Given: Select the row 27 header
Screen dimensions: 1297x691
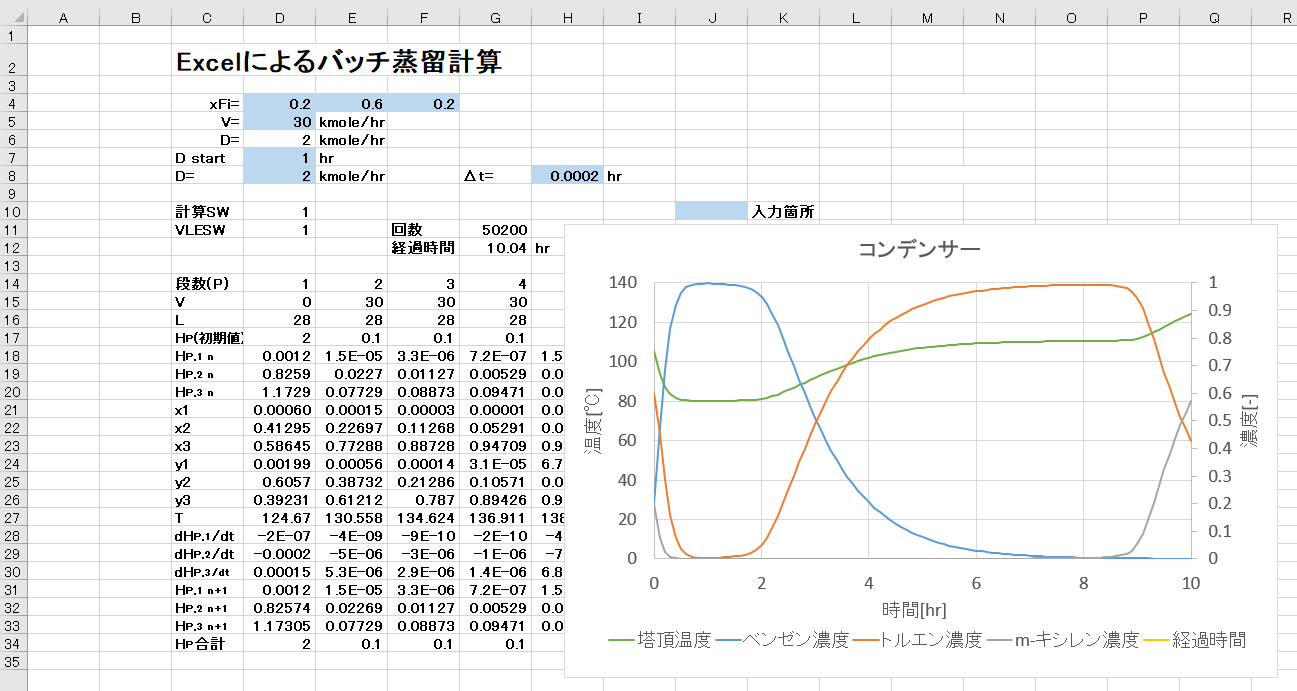Looking at the screenshot, I should tap(13, 517).
